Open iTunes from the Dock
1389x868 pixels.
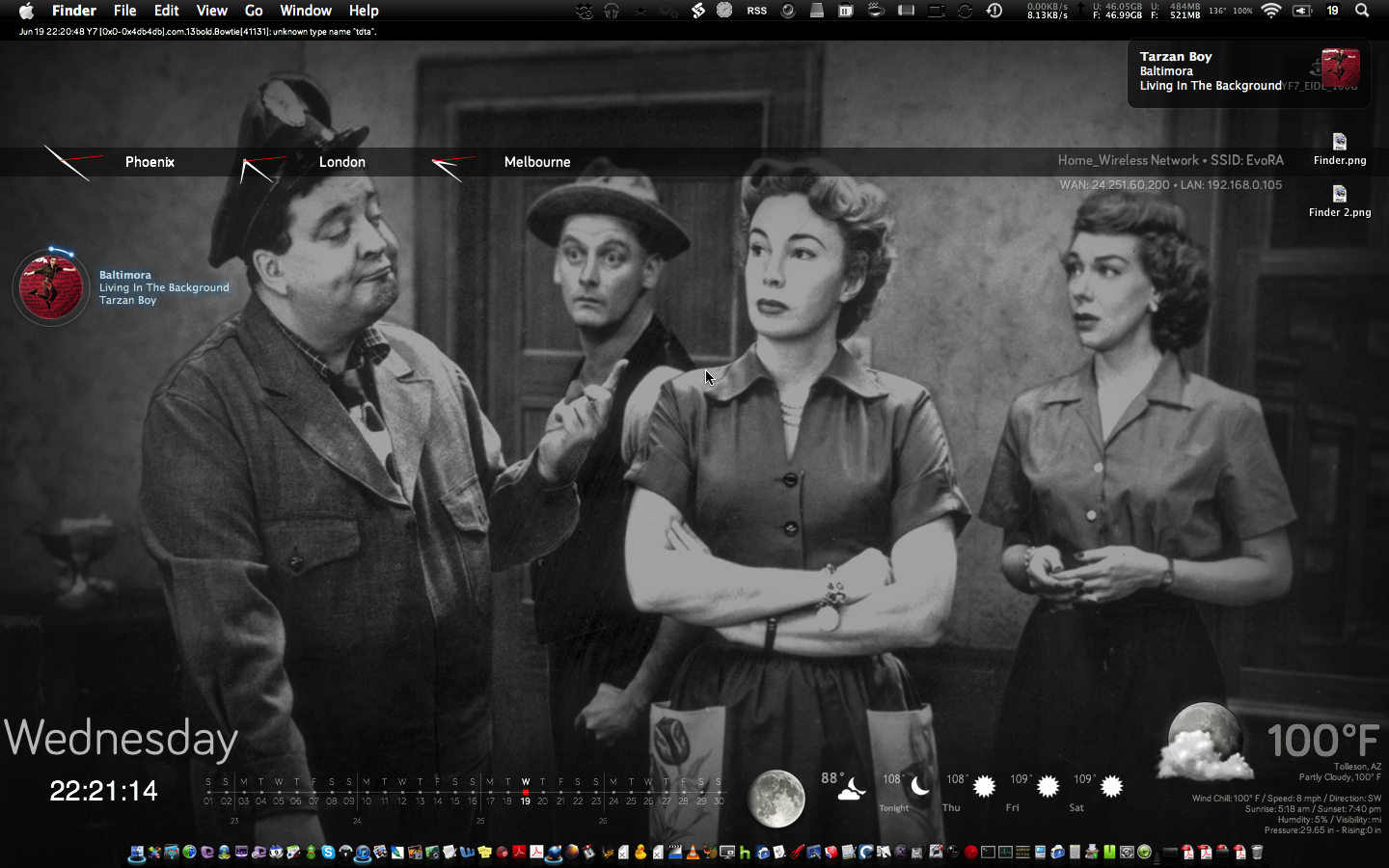point(363,852)
